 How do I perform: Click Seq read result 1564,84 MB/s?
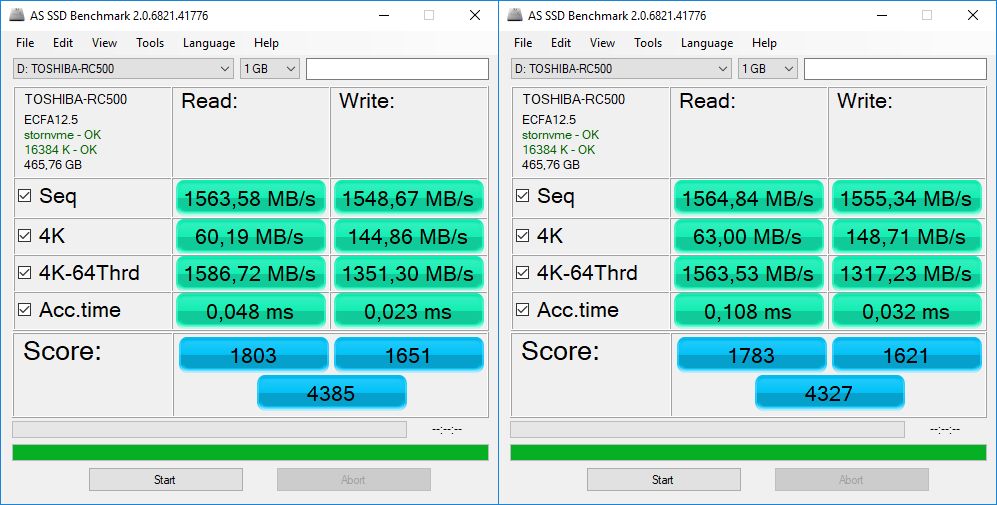[748, 198]
